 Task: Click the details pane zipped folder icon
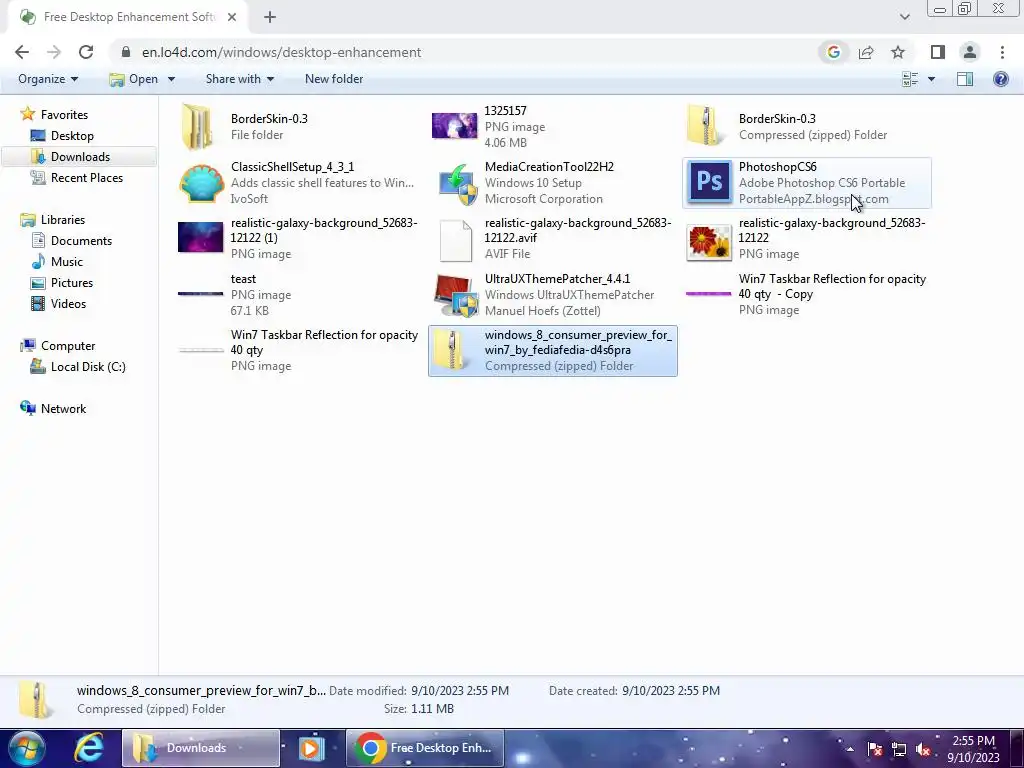click(x=34, y=699)
